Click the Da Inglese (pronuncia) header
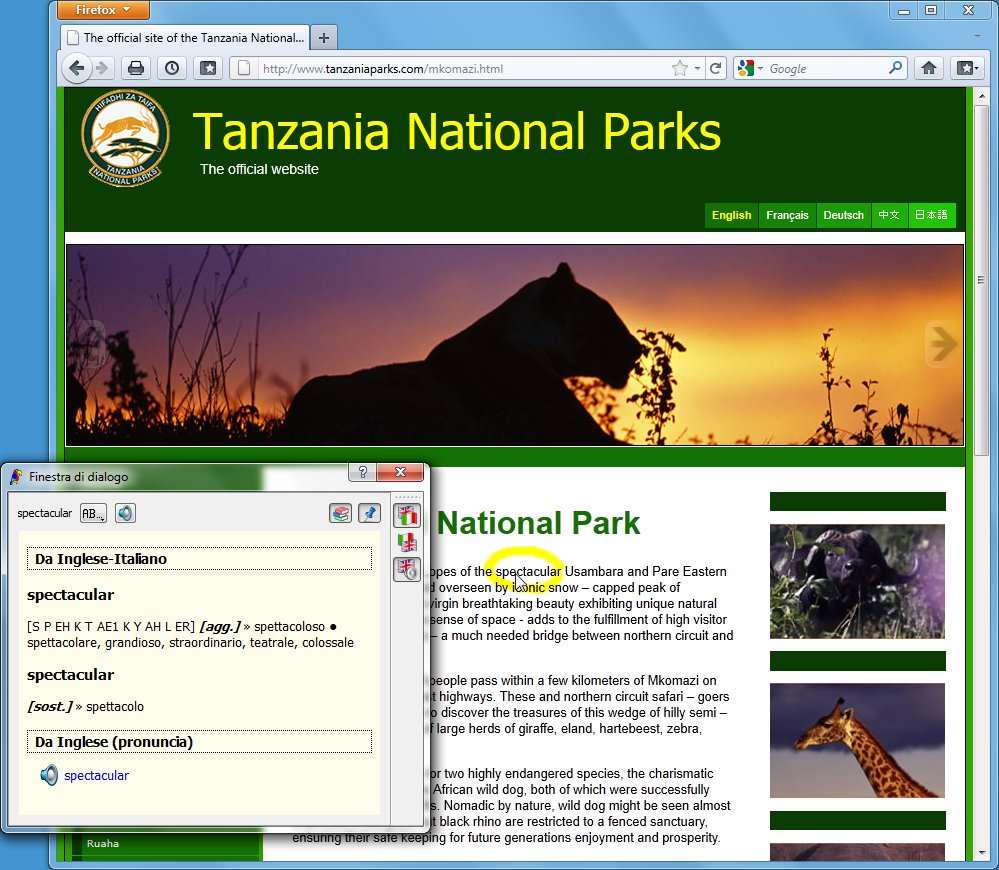 pos(199,742)
